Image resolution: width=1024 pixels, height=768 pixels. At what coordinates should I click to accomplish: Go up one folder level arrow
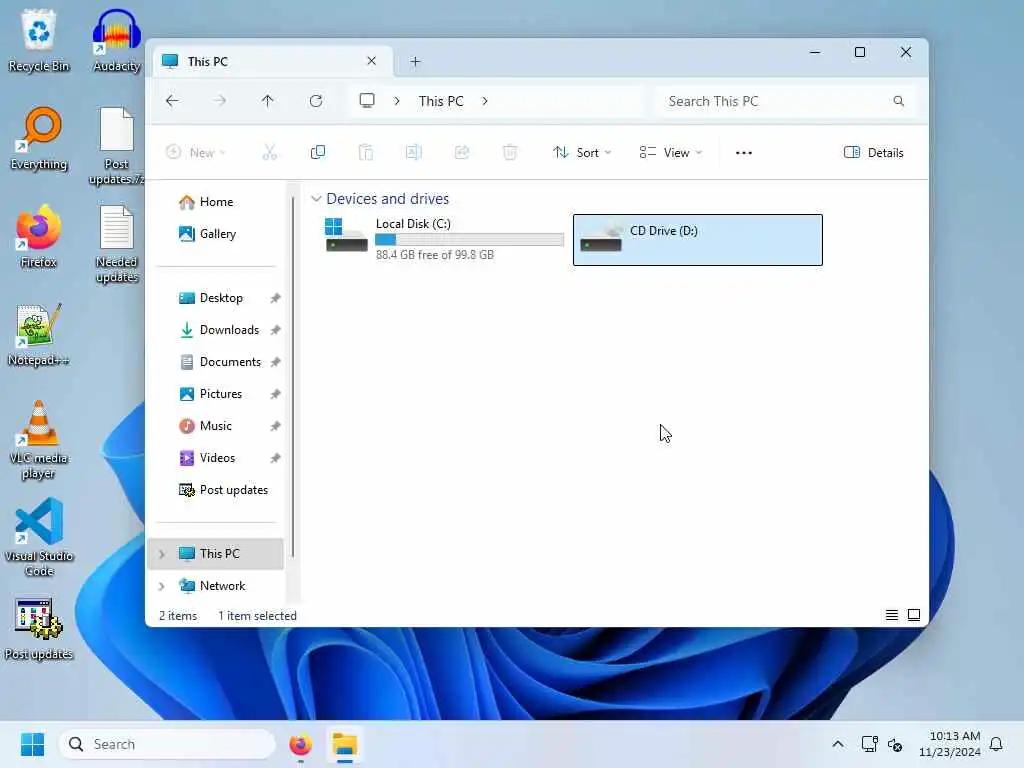(268, 101)
